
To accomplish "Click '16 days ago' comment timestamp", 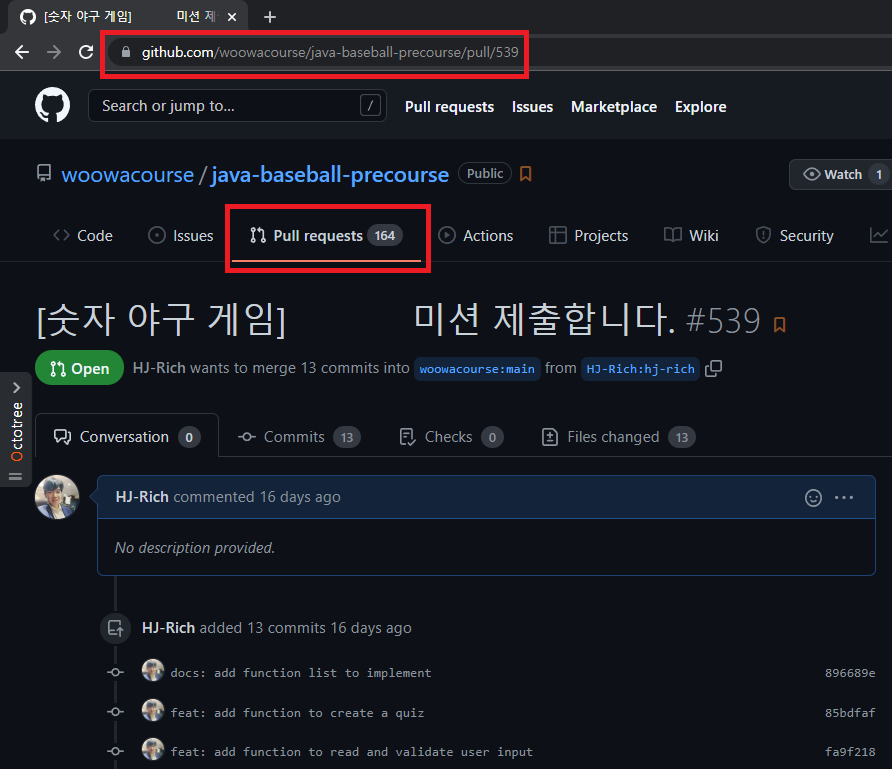I will (300, 497).
